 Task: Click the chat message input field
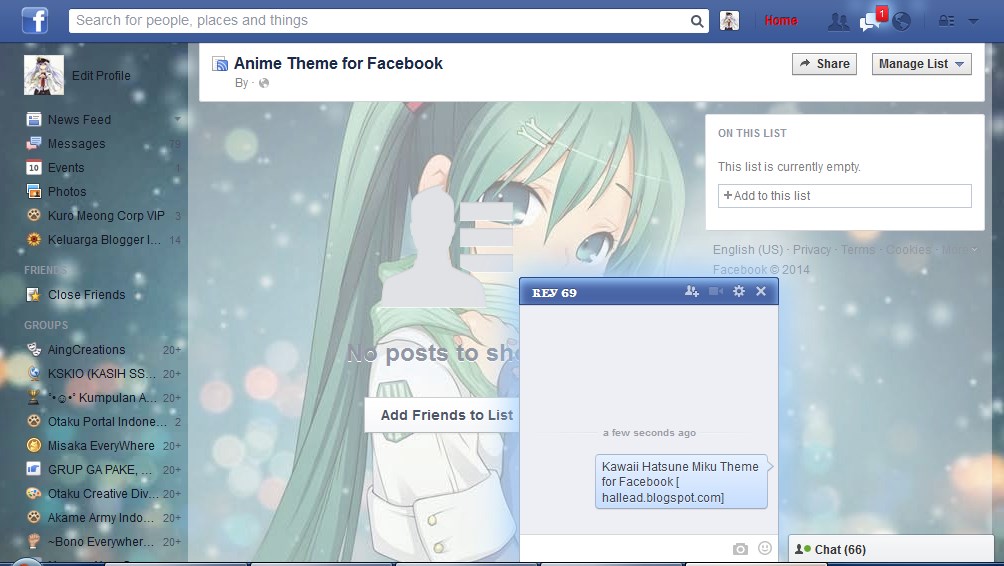click(x=624, y=549)
